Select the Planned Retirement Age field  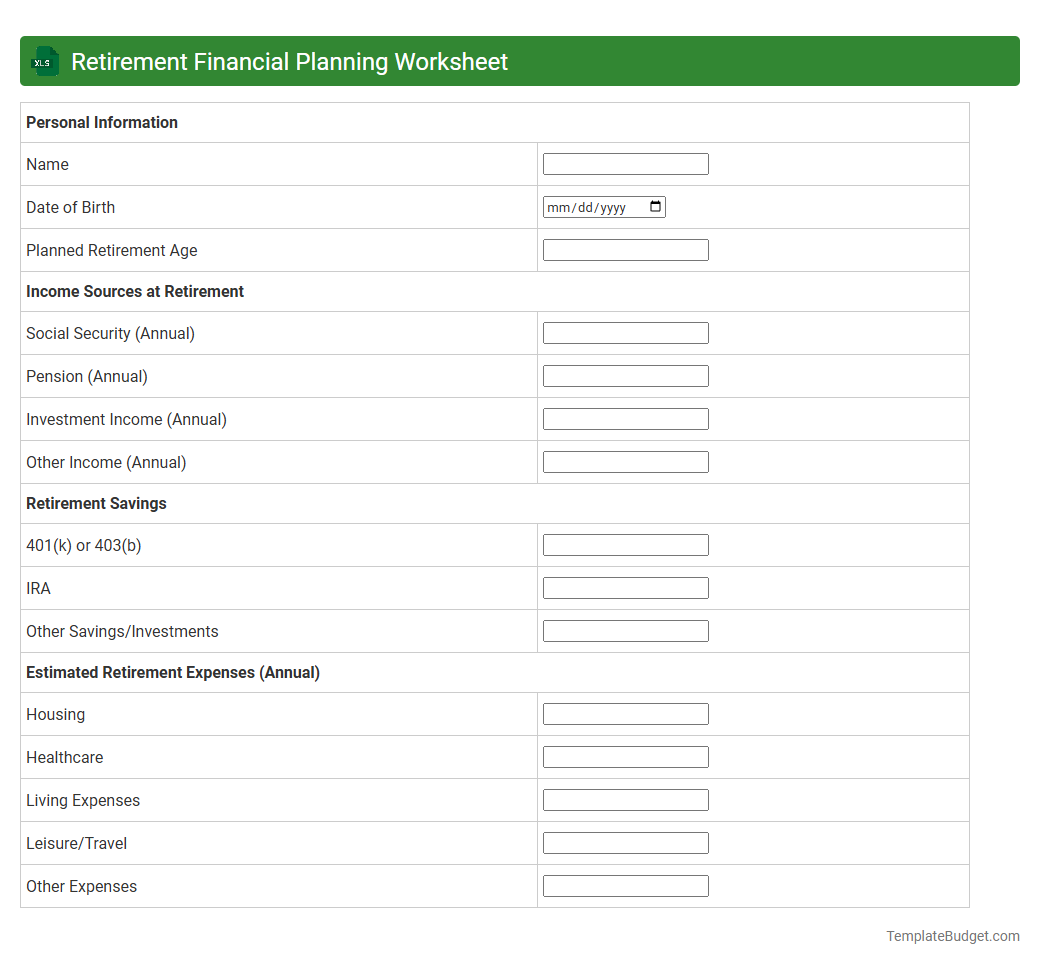(x=625, y=249)
